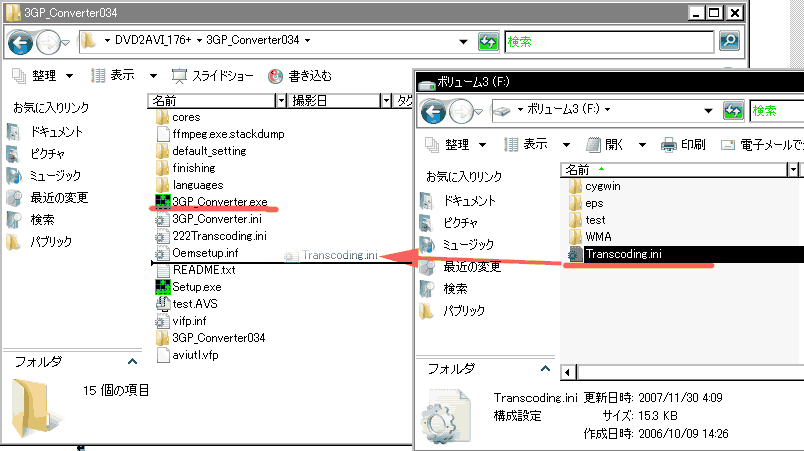
Task: Click the 印刷 button in right window
Action: pos(683,145)
